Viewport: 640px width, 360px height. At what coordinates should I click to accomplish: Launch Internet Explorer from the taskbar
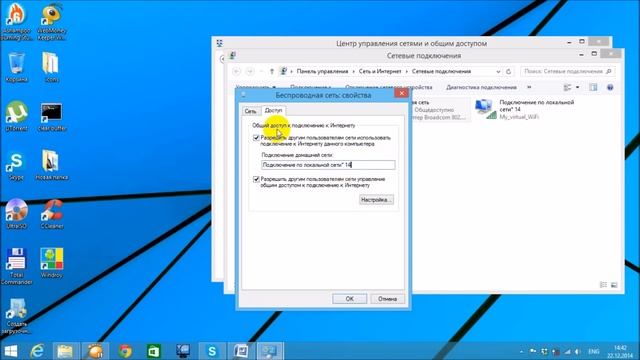coord(38,351)
